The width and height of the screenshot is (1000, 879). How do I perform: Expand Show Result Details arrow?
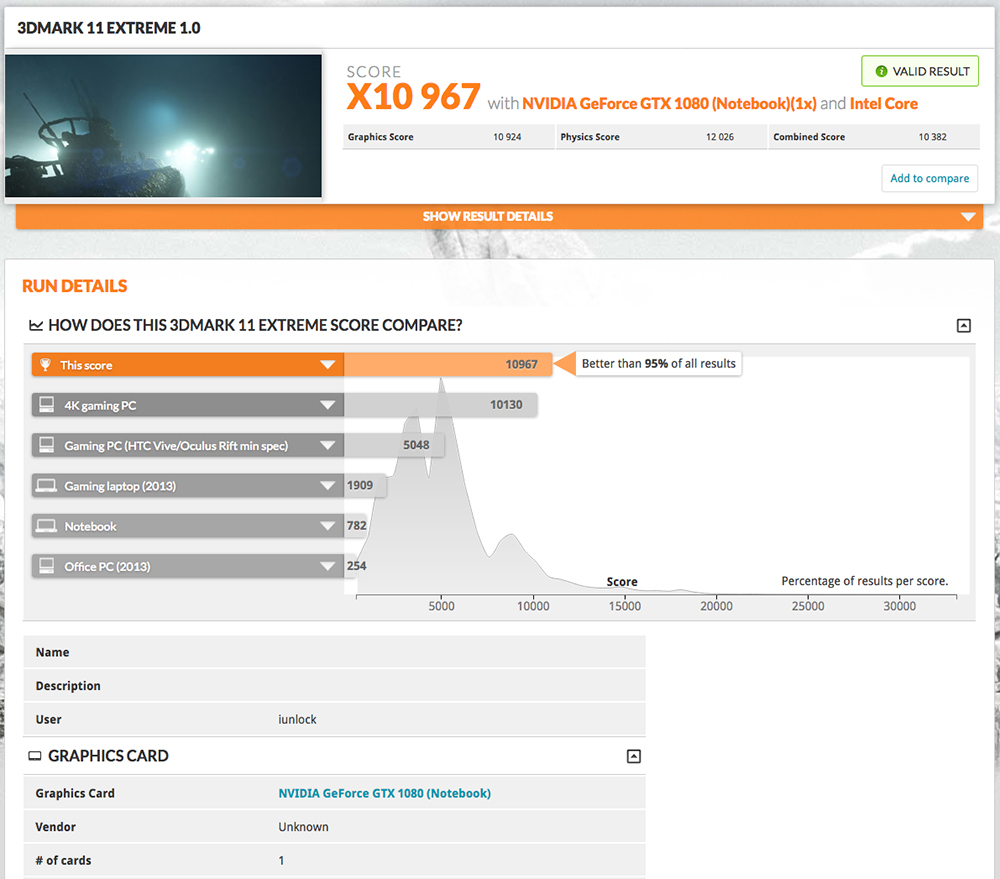(x=967, y=217)
